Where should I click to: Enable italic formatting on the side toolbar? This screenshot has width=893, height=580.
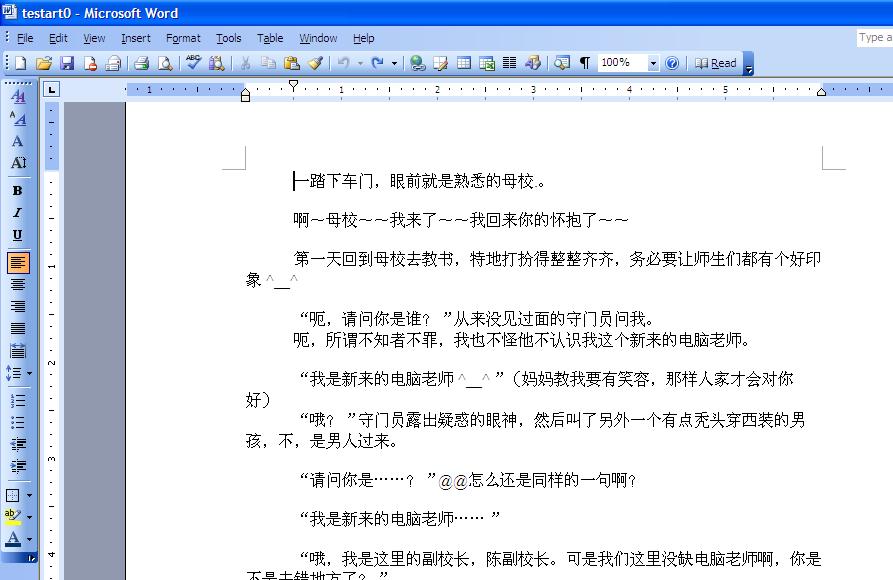click(18, 212)
